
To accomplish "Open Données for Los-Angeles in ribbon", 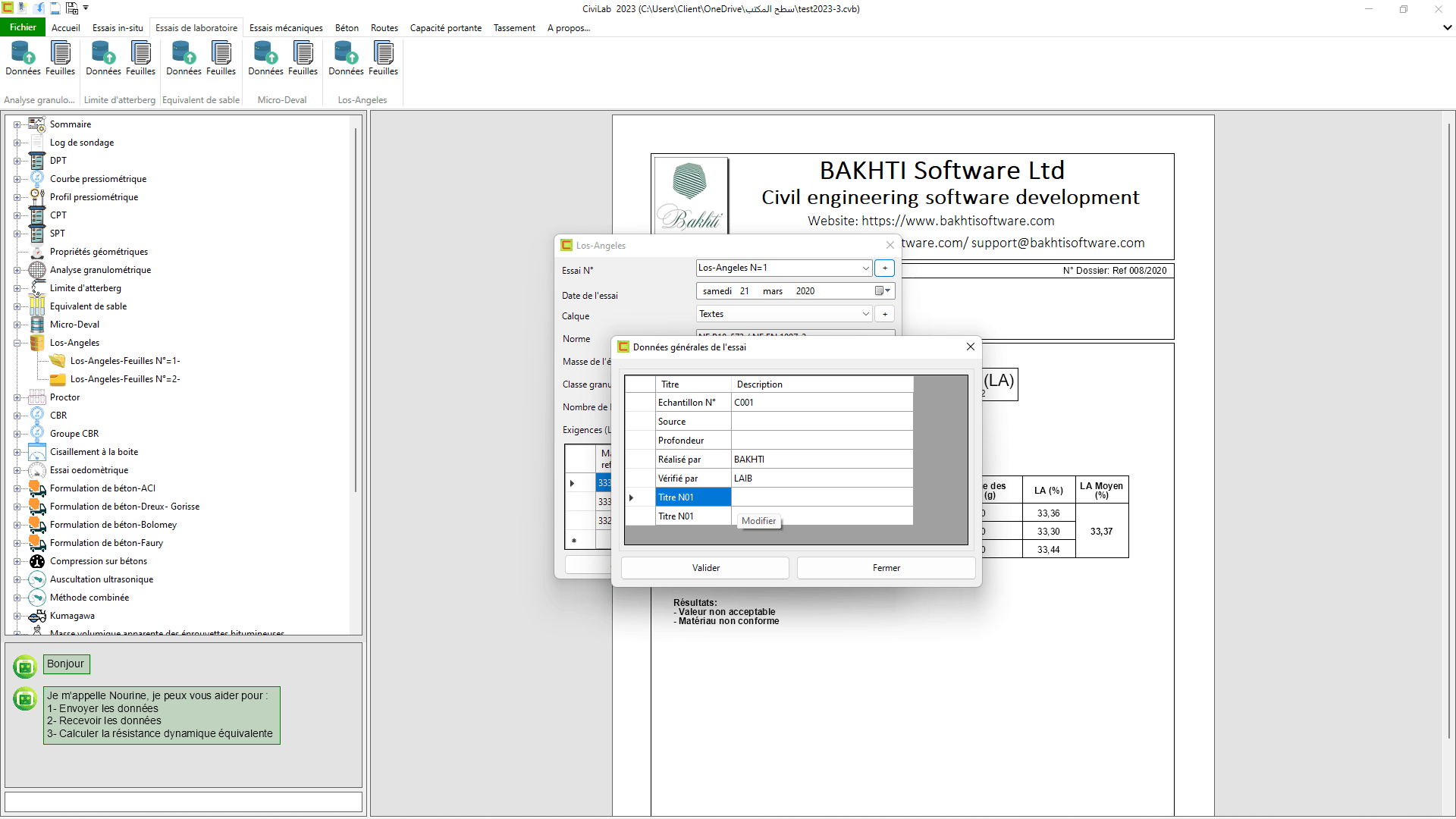I will (346, 58).
